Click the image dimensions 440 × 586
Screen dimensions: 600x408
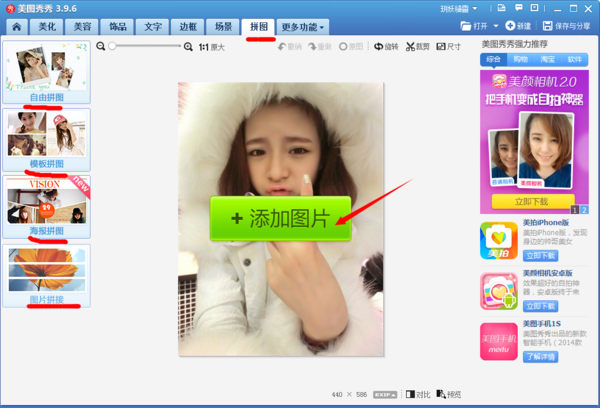pyautogui.click(x=349, y=395)
